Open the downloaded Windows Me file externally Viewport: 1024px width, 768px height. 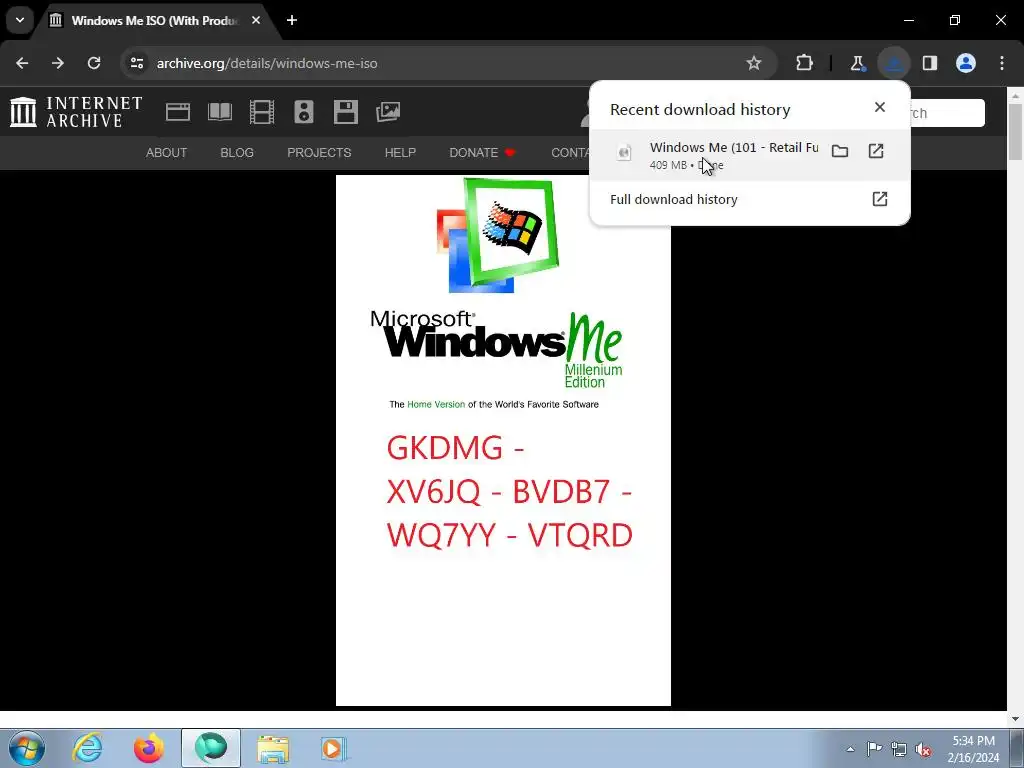[x=876, y=152]
